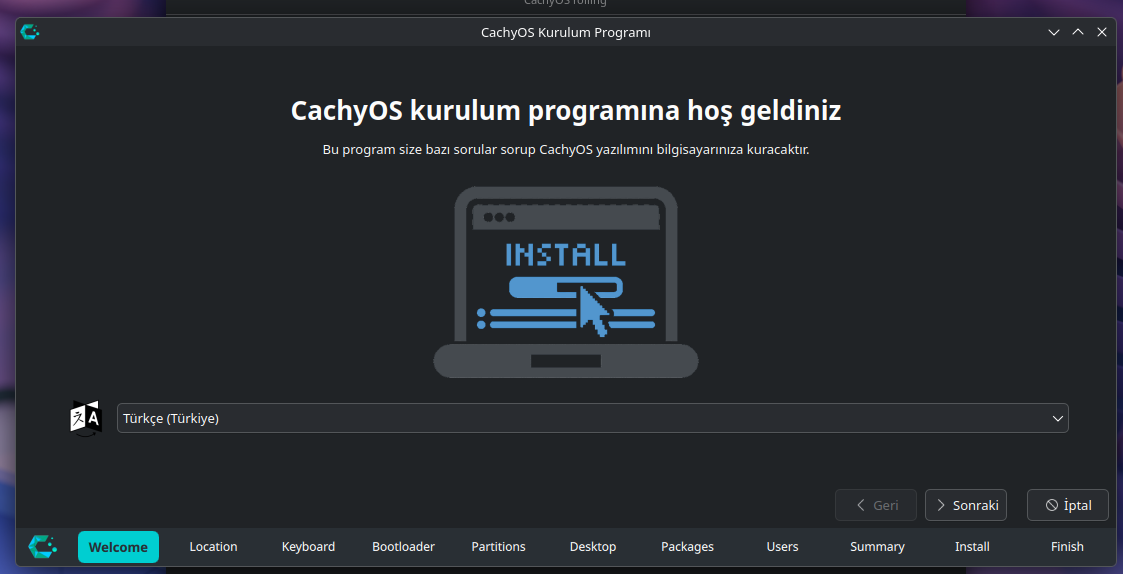Minimize the installer window
Viewport: 1123px width, 574px height.
point(1054,32)
